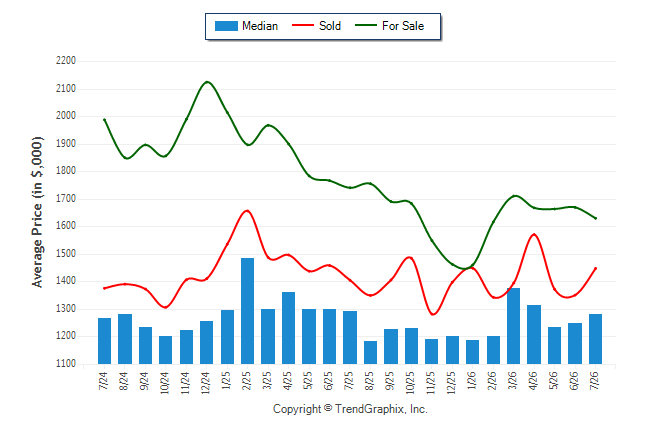Click the 1/26 x-axis label
The width and height of the screenshot is (646, 434).
point(472,380)
